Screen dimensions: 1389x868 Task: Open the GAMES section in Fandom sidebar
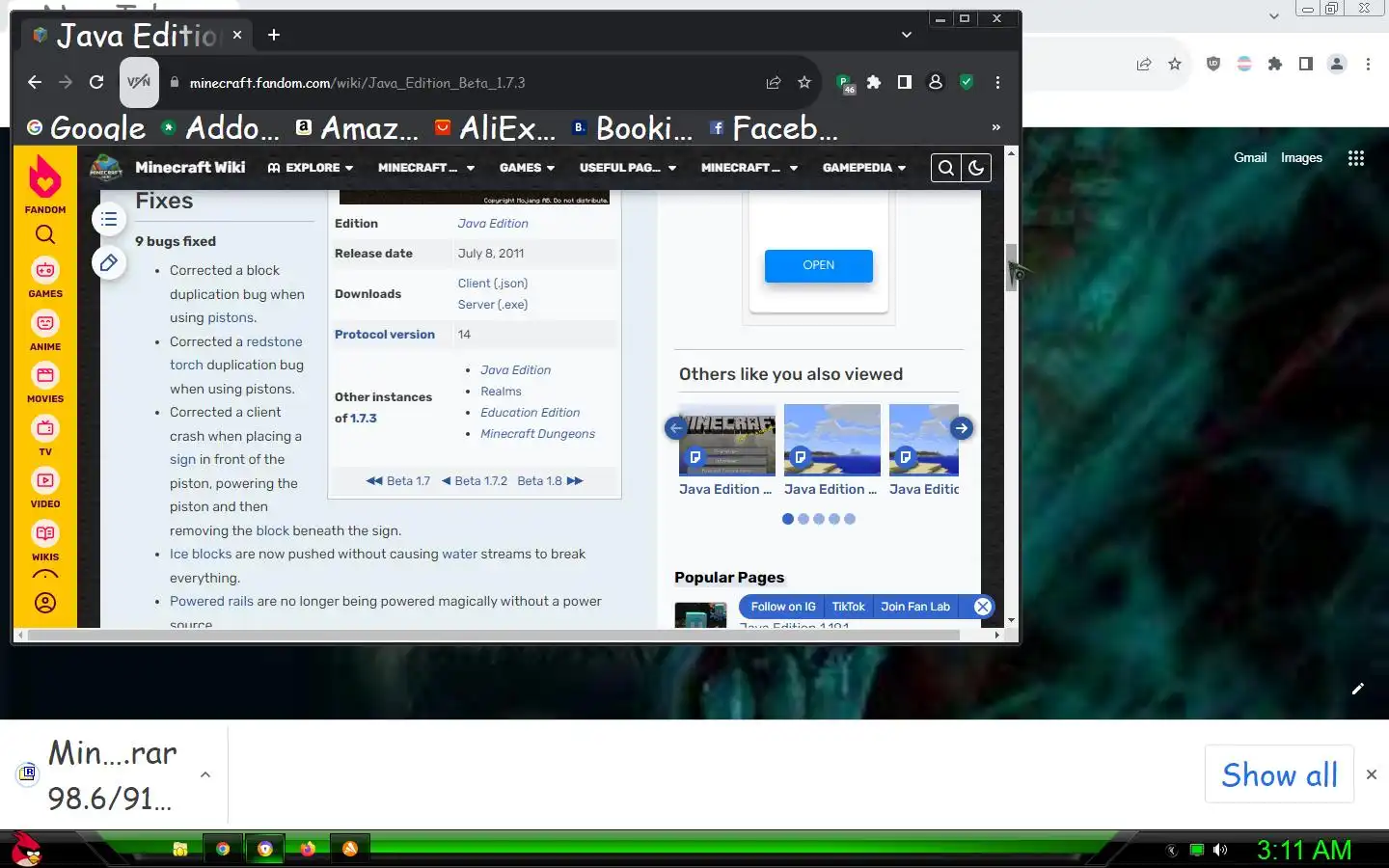coord(45,278)
